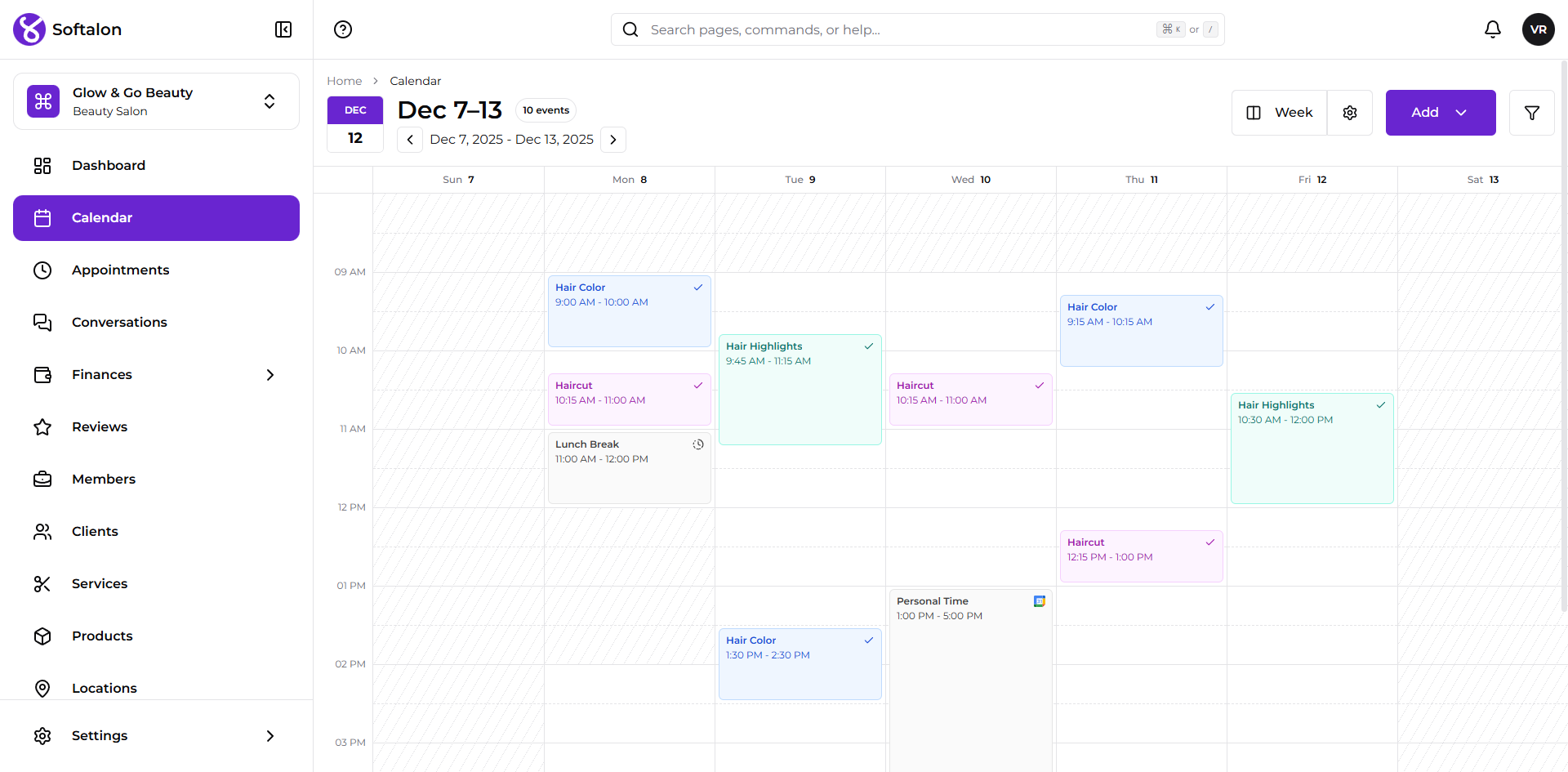The width and height of the screenshot is (1568, 772).
Task: Click the Finances wallet icon
Action: point(42,375)
